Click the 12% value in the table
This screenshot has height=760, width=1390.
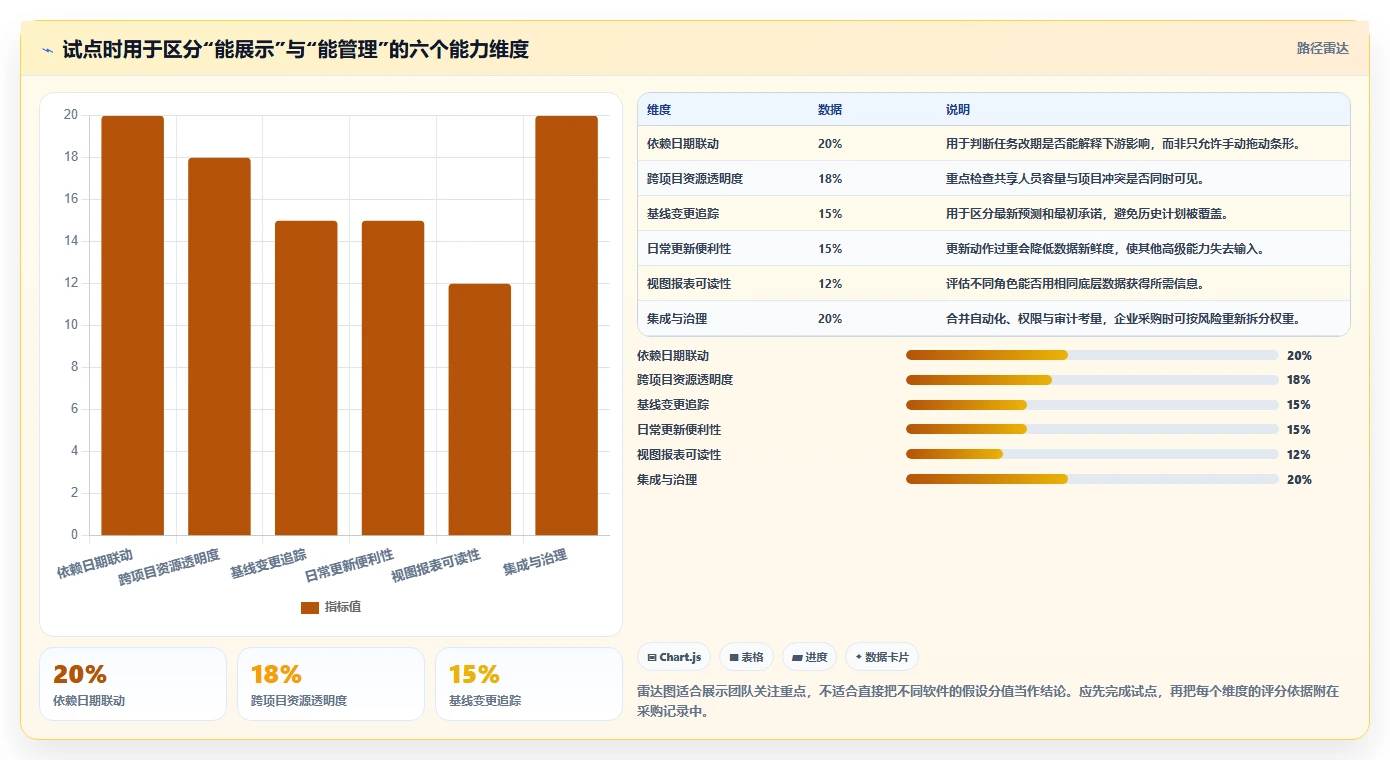point(830,284)
